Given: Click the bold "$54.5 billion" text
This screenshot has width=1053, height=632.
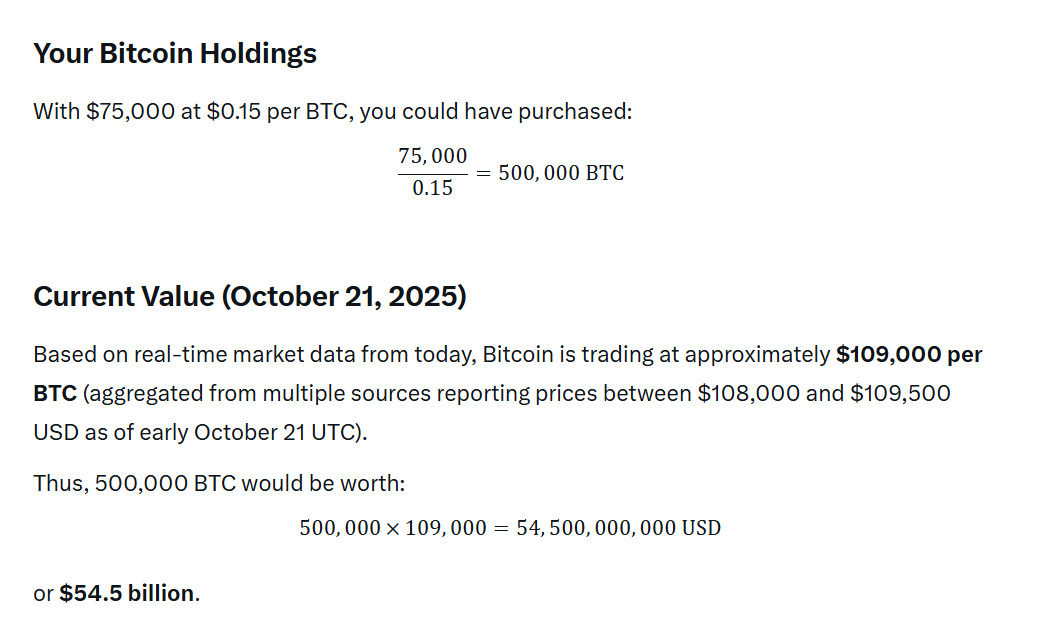Looking at the screenshot, I should [127, 593].
